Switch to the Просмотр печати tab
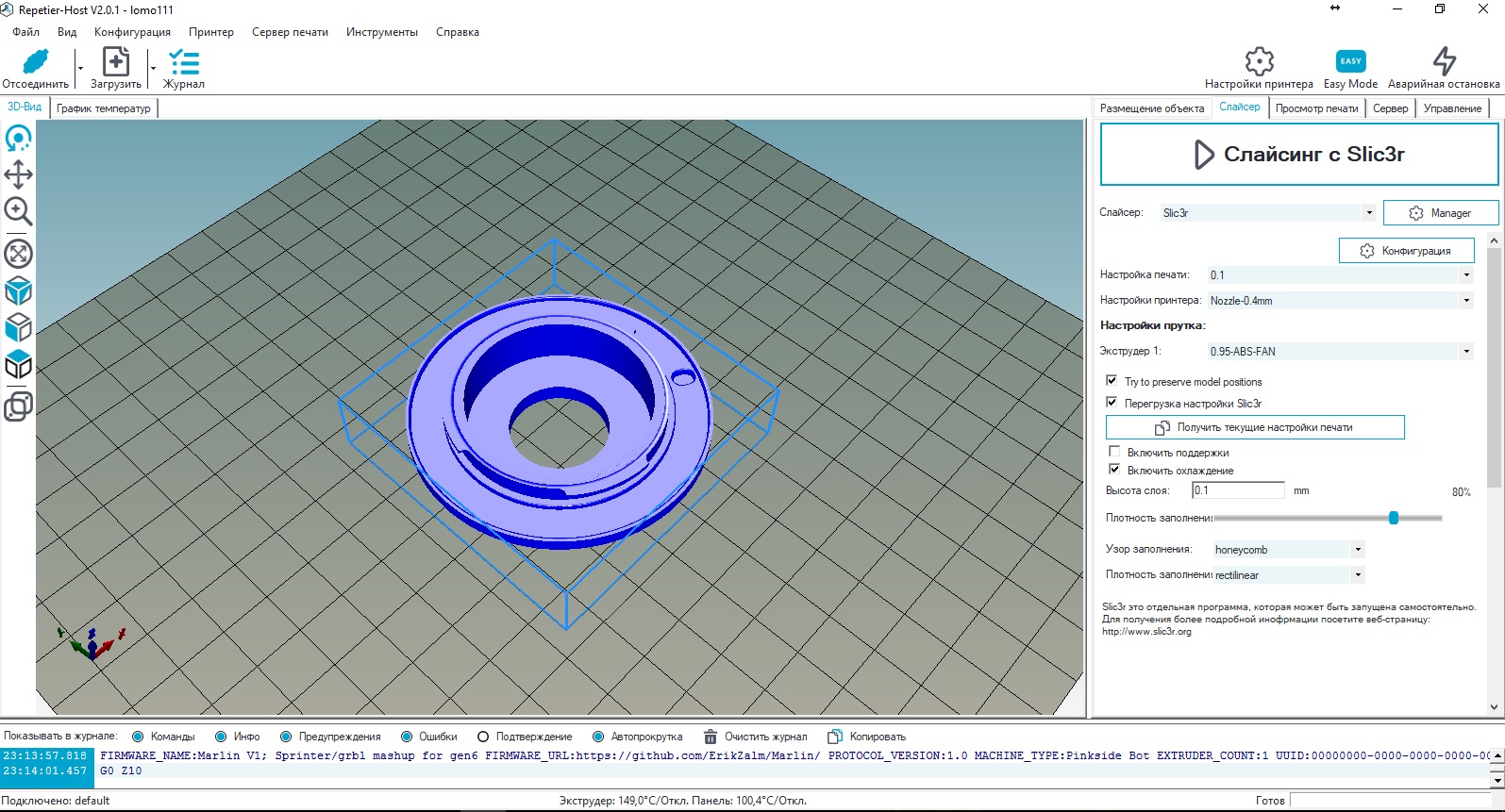 coord(1316,108)
